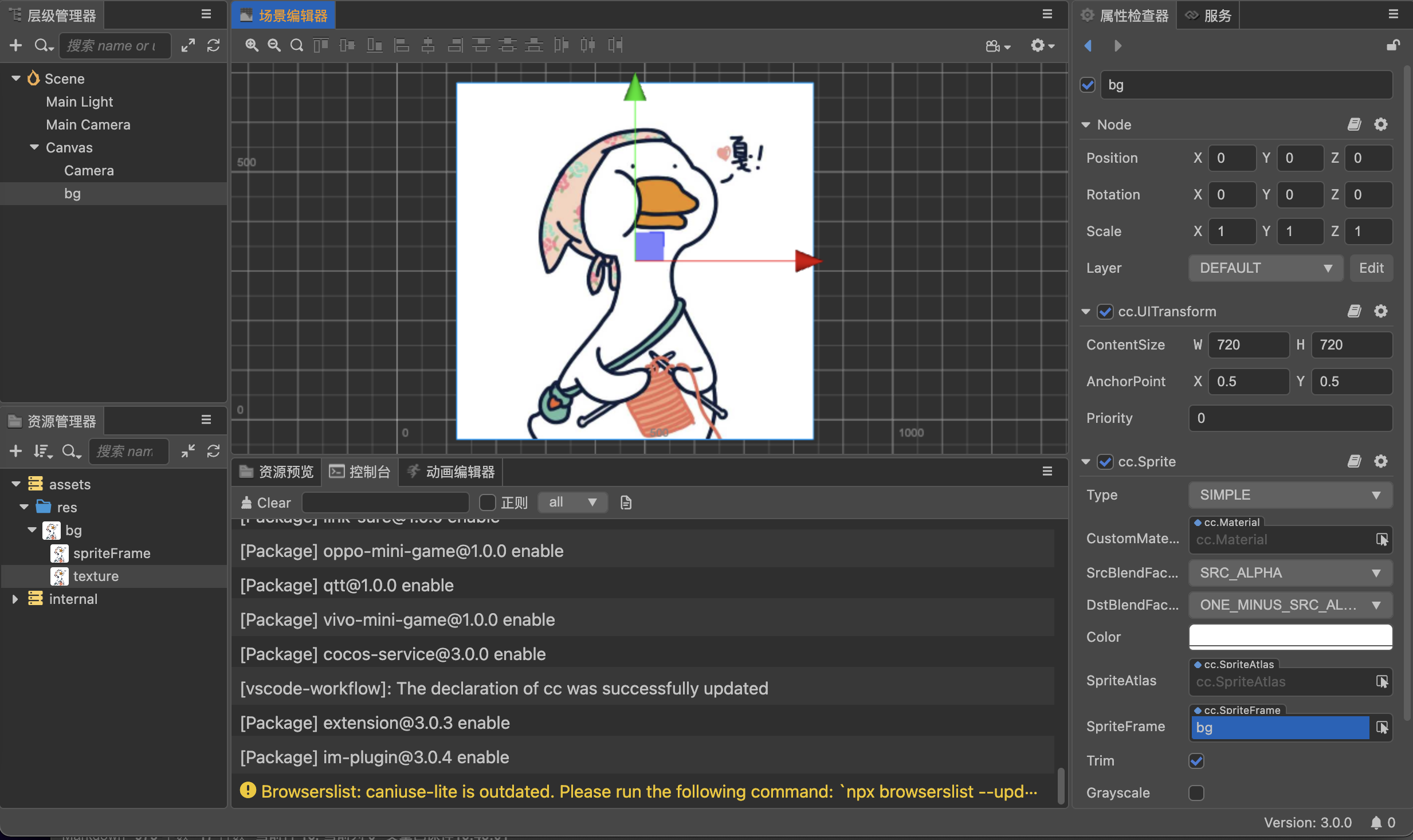Open the console log level 'all' dropdown

(572, 503)
